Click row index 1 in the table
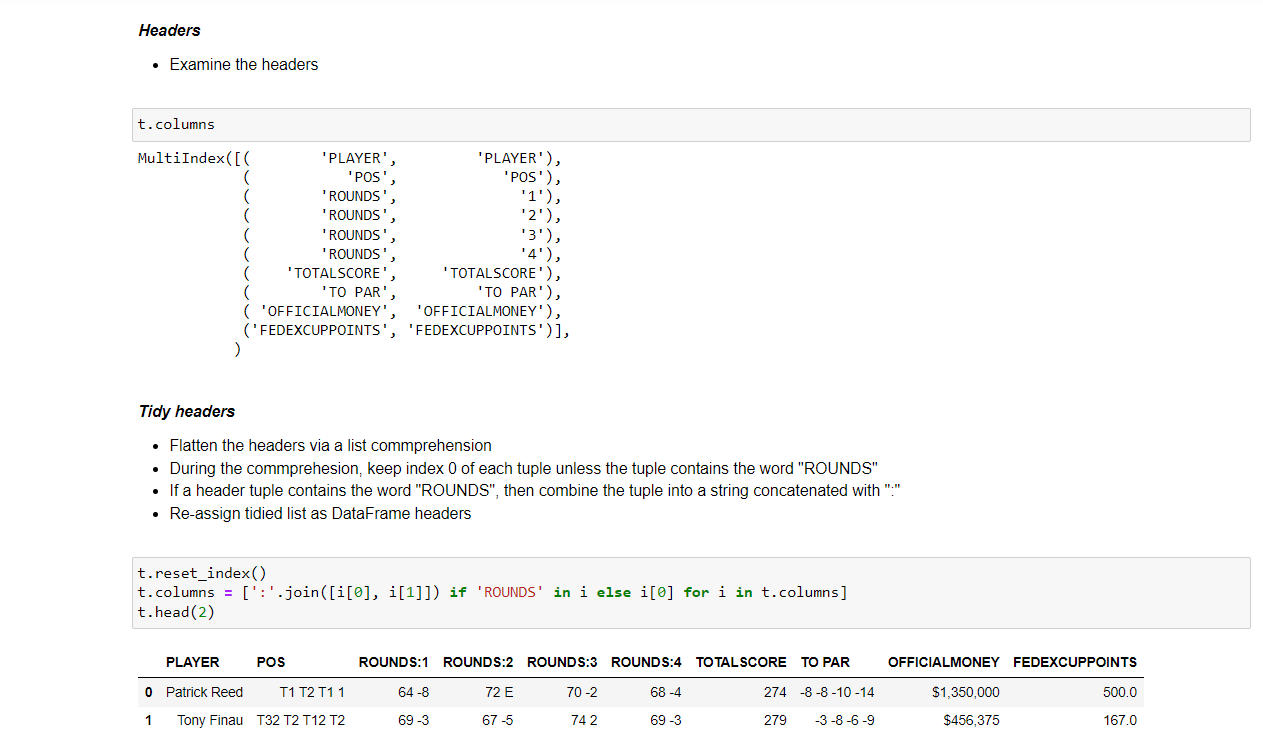Image resolution: width=1263 pixels, height=746 pixels. point(148,720)
